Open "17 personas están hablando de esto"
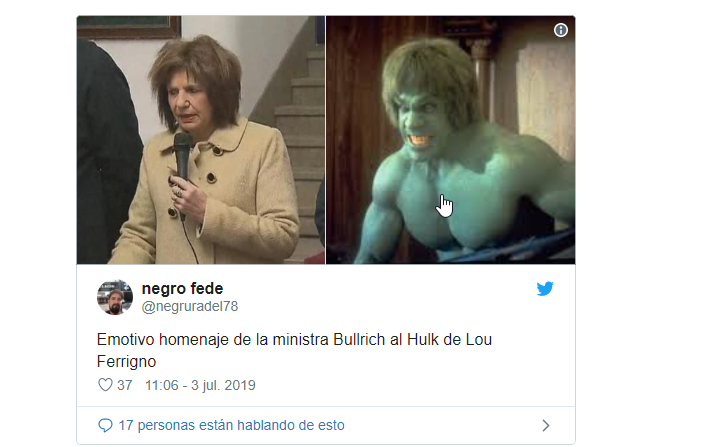 pos(231,425)
